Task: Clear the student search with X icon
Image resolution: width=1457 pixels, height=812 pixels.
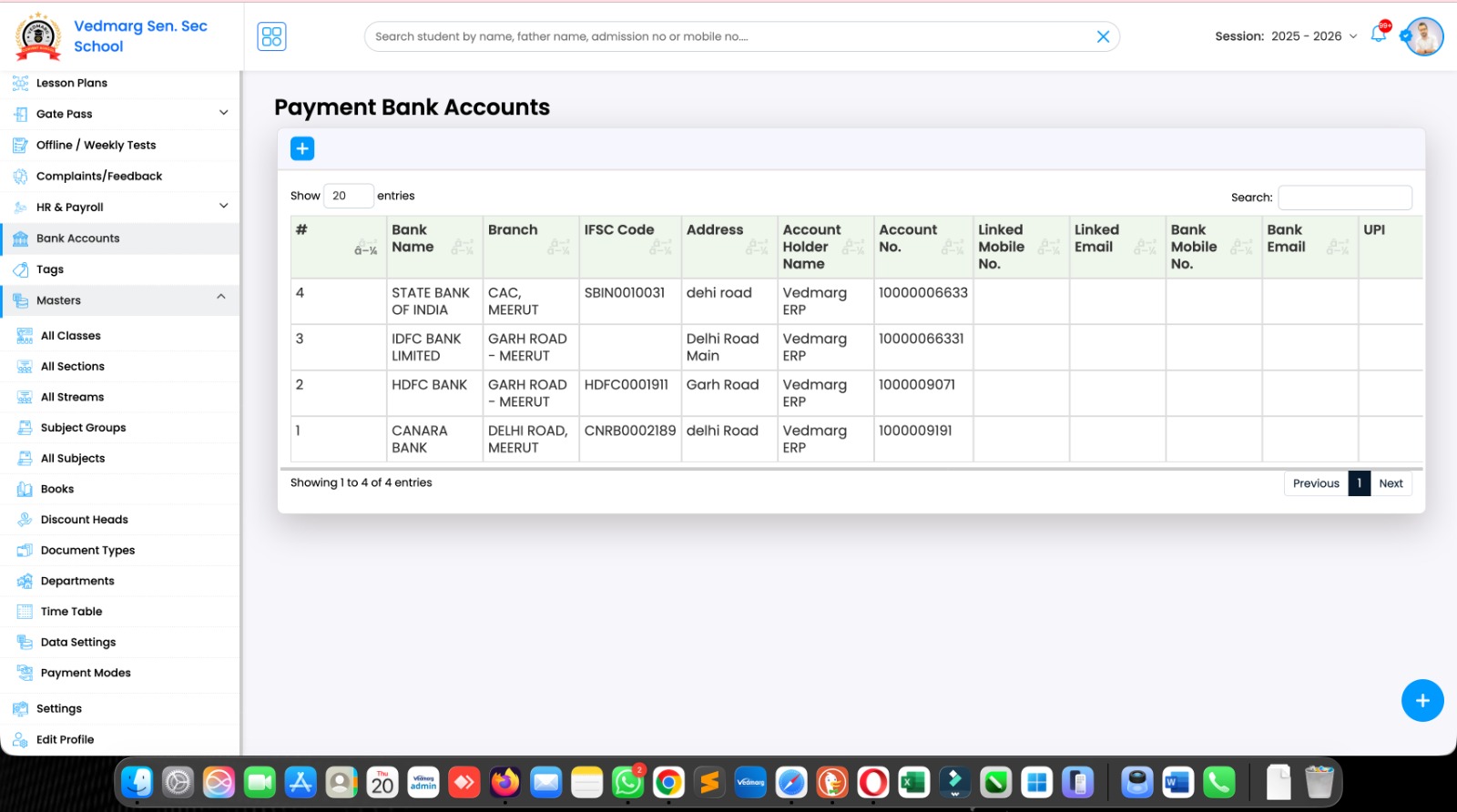Action: [1103, 36]
